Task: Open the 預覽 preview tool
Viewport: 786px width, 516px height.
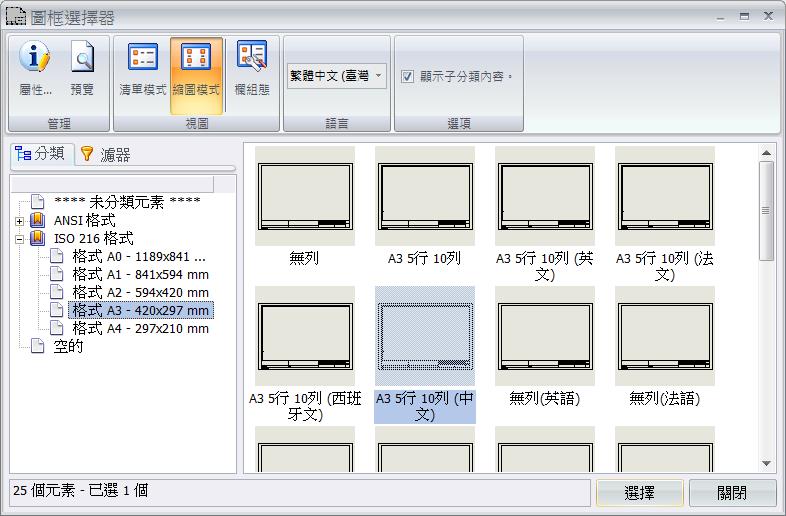Action: click(82, 60)
